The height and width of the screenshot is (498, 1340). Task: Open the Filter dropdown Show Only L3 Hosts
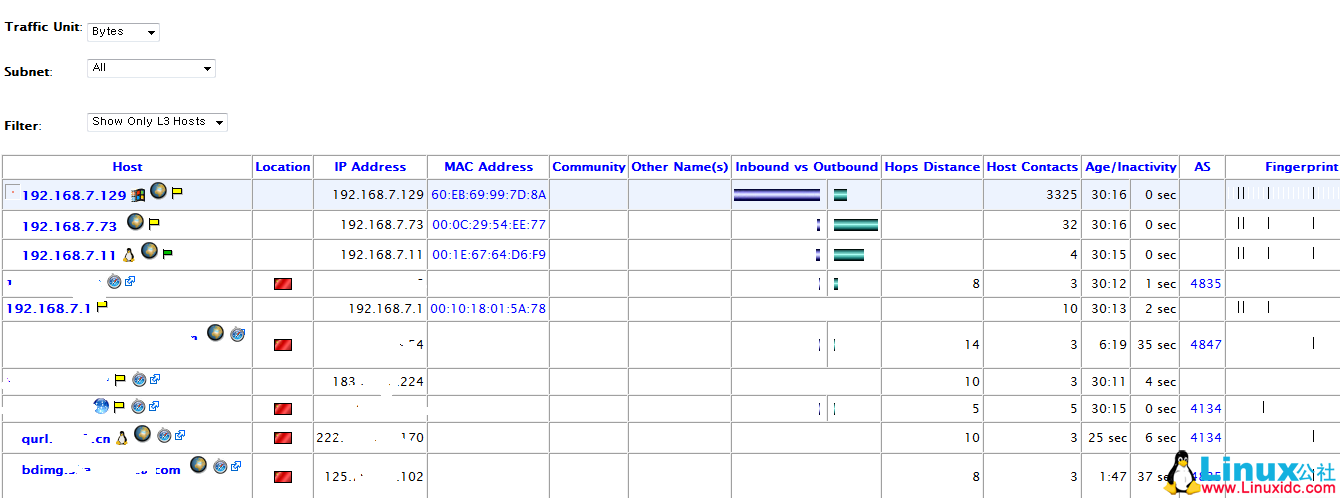(158, 122)
